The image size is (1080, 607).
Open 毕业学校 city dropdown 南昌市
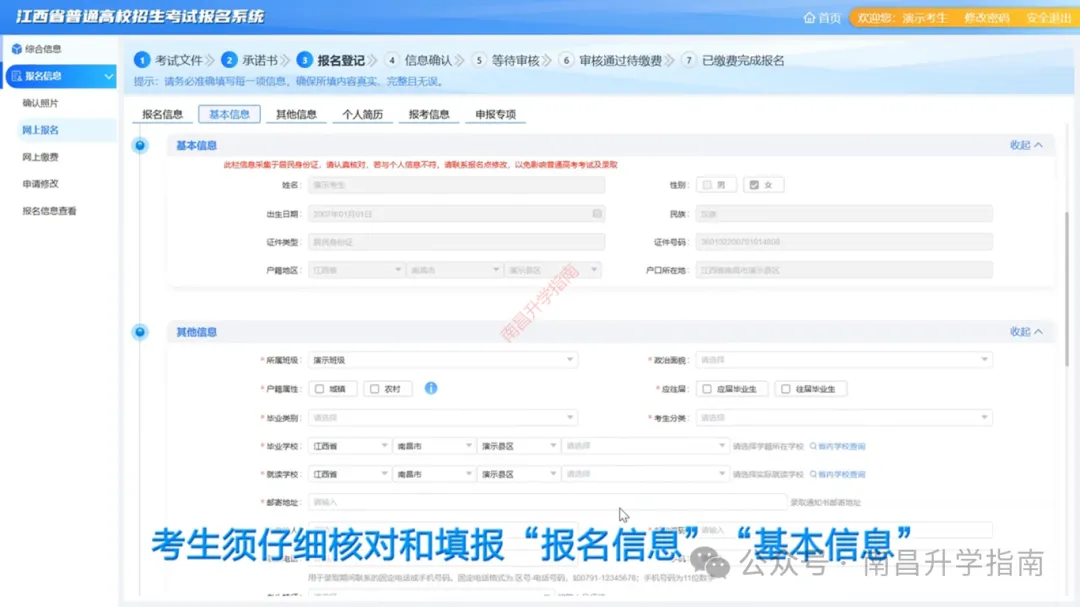coord(433,446)
